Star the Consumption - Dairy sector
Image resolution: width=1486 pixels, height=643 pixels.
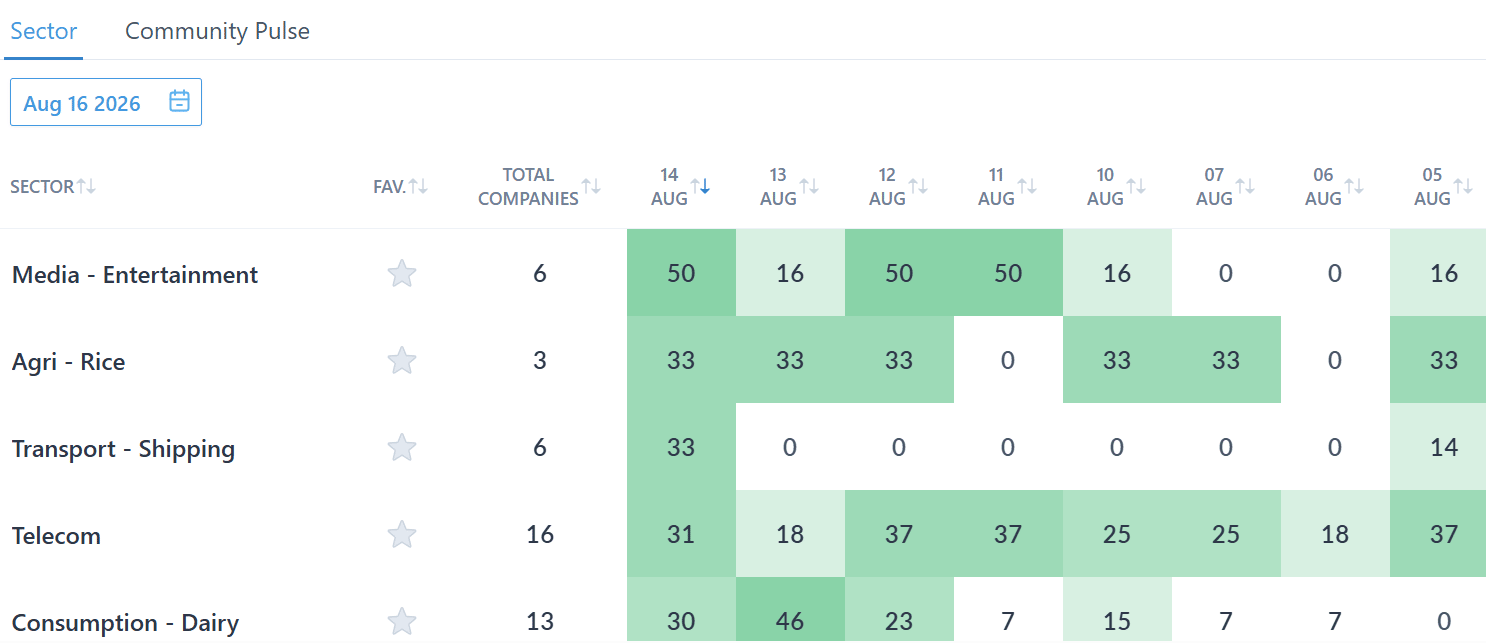click(402, 622)
